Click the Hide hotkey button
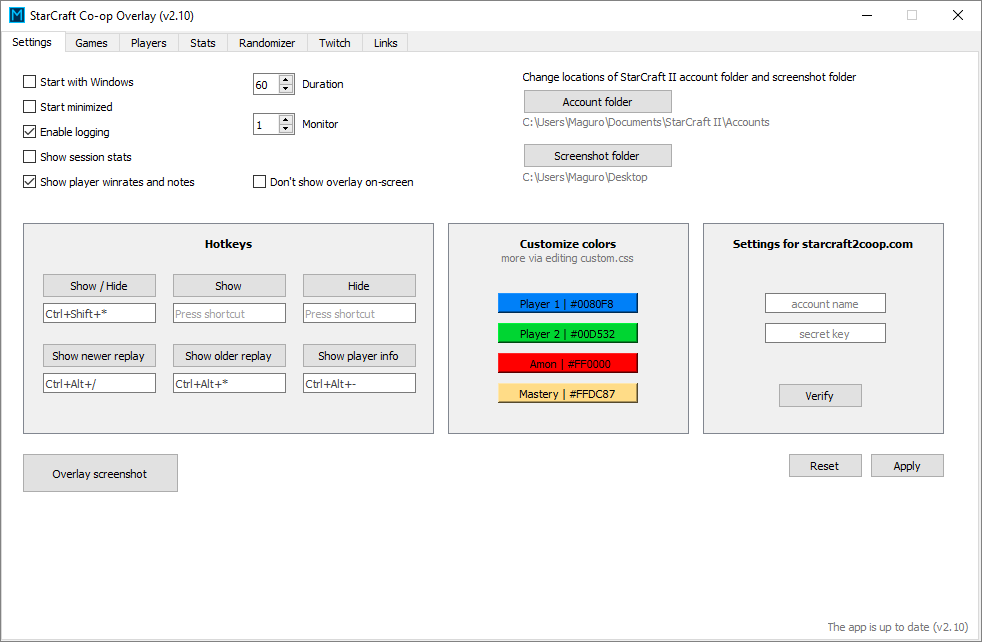Viewport: 982px width, 642px height. point(359,286)
